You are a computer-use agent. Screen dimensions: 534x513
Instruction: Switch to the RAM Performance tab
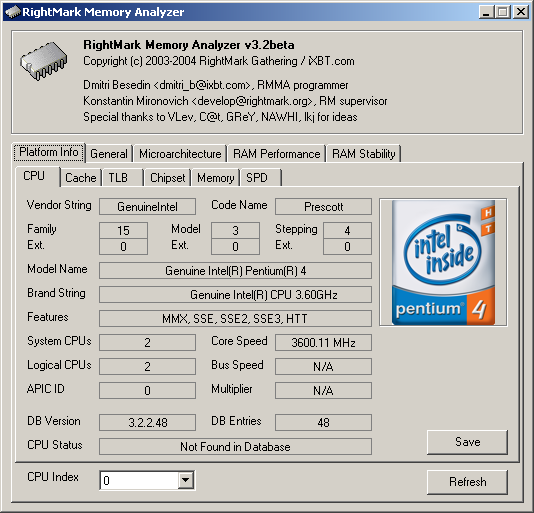[x=277, y=154]
